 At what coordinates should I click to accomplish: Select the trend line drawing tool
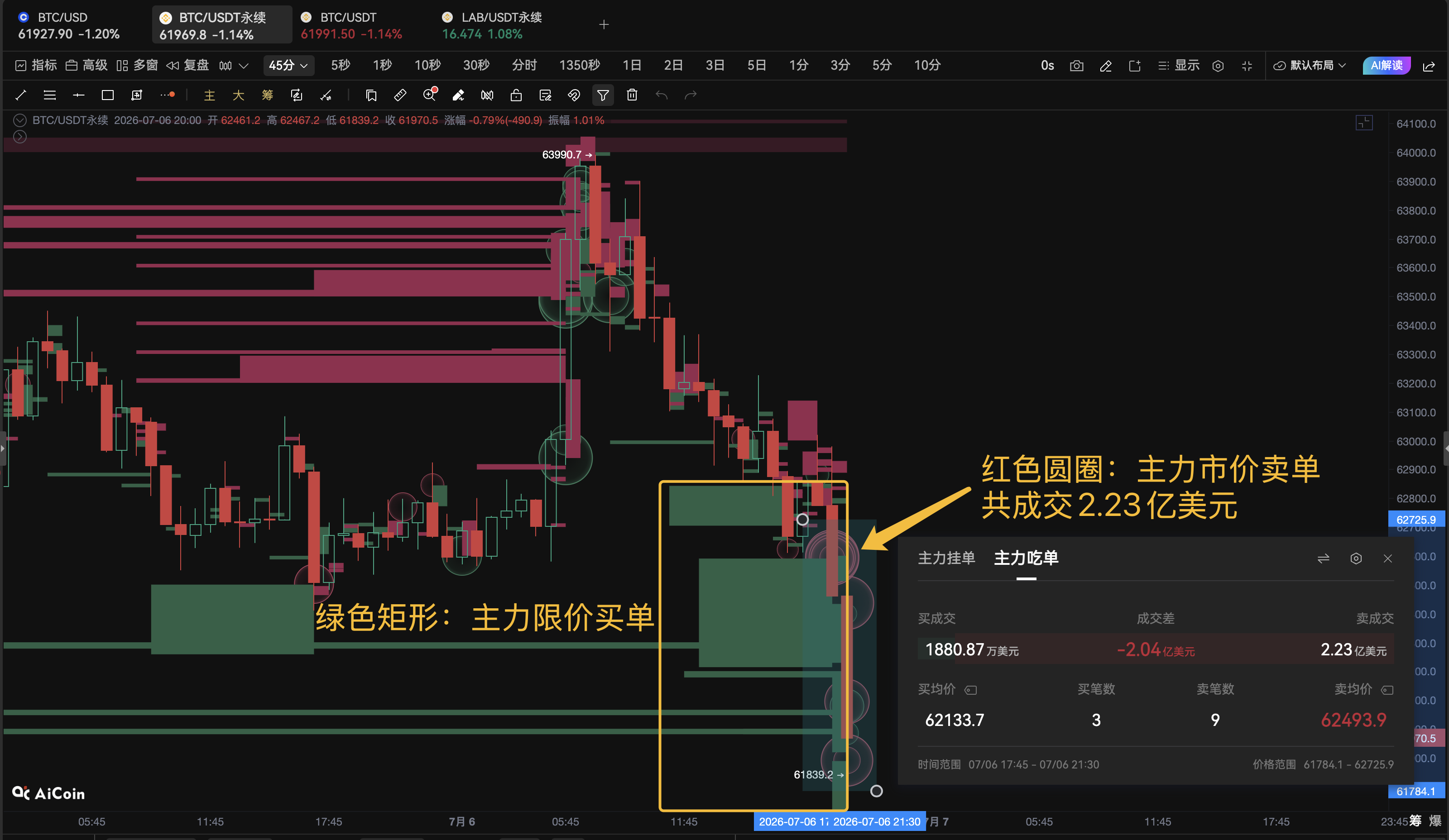click(x=21, y=95)
